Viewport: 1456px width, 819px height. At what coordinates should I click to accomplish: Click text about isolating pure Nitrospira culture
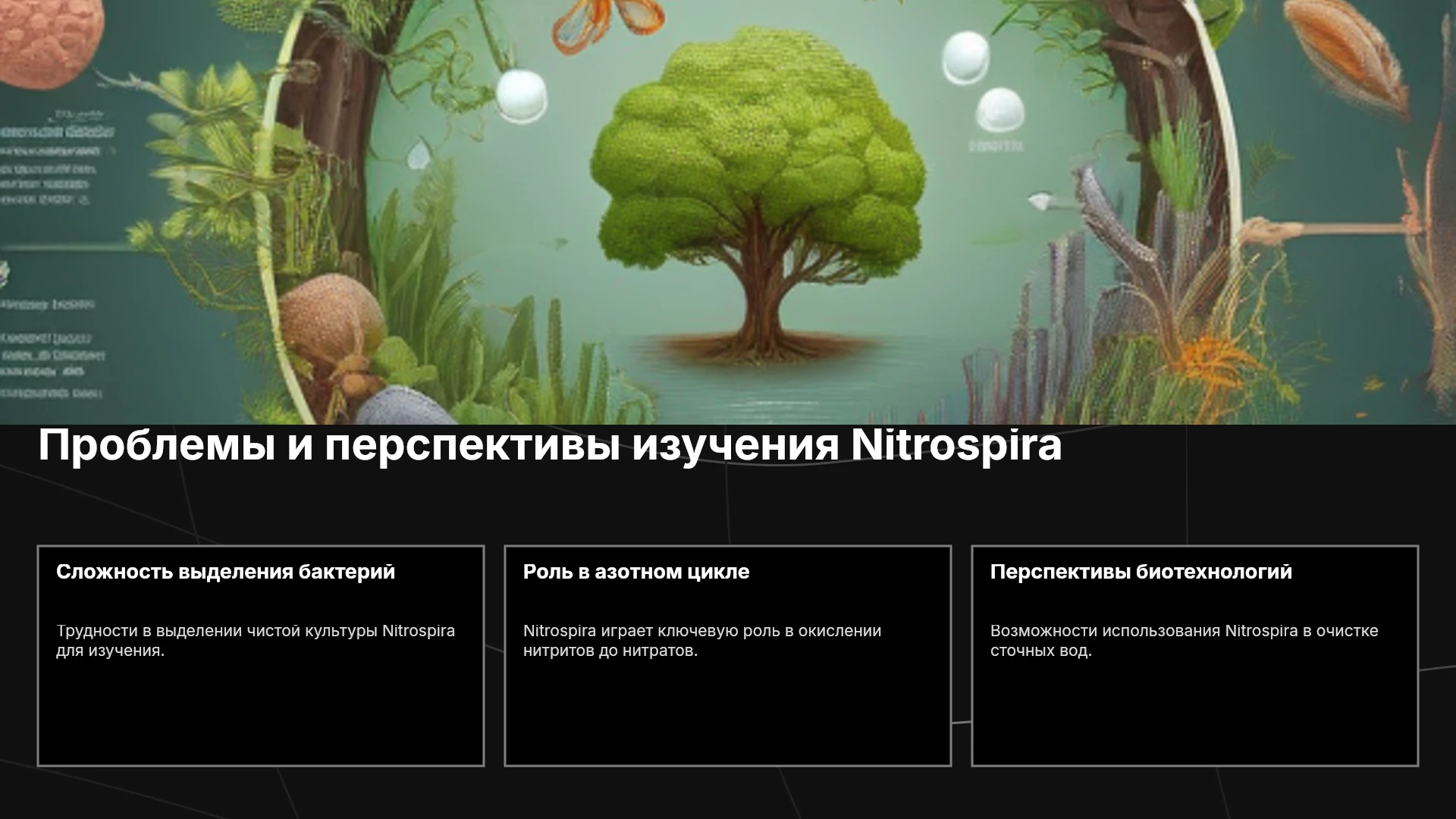(x=256, y=641)
